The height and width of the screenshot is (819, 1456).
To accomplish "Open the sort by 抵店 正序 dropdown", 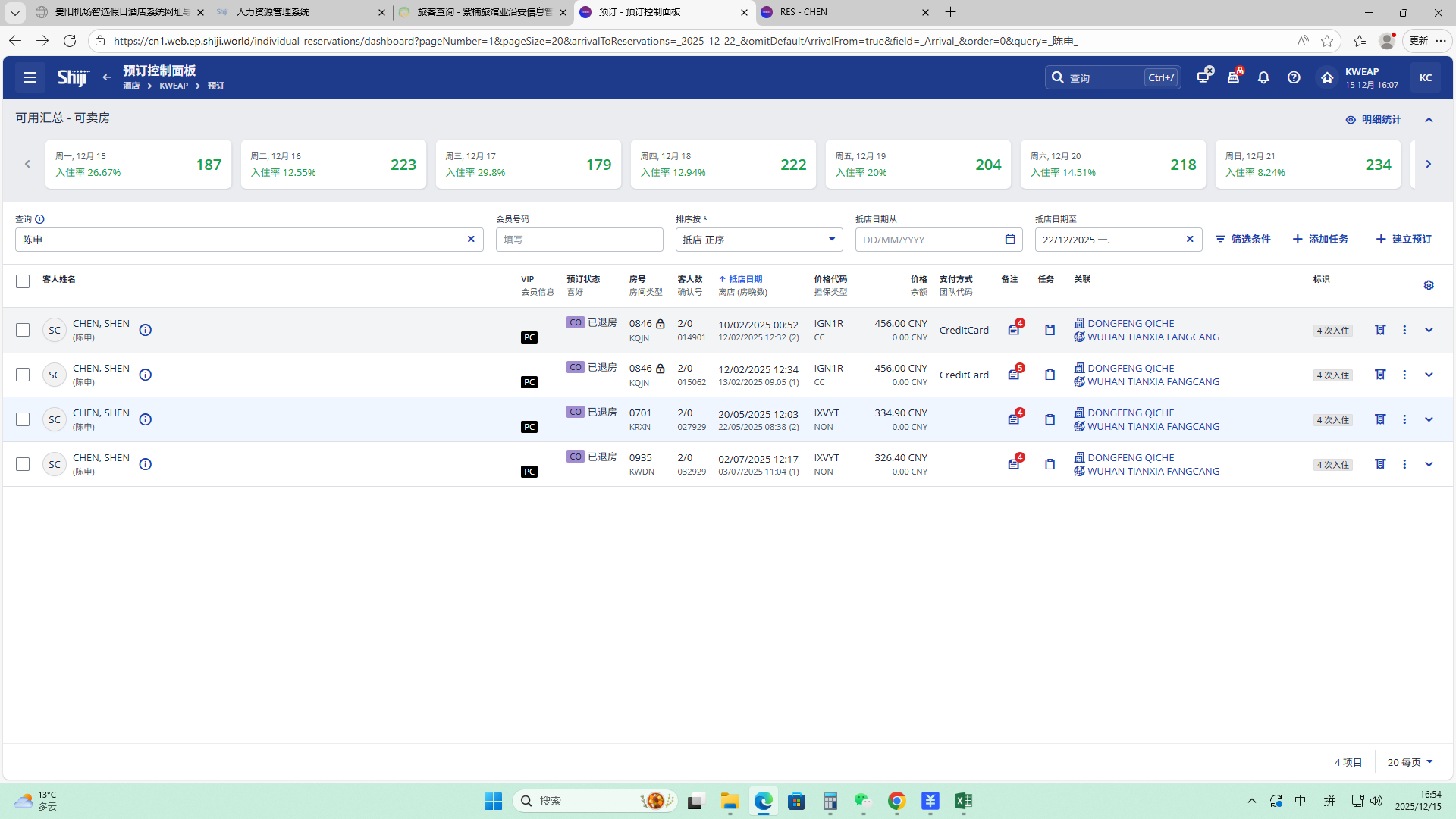I will (x=758, y=240).
